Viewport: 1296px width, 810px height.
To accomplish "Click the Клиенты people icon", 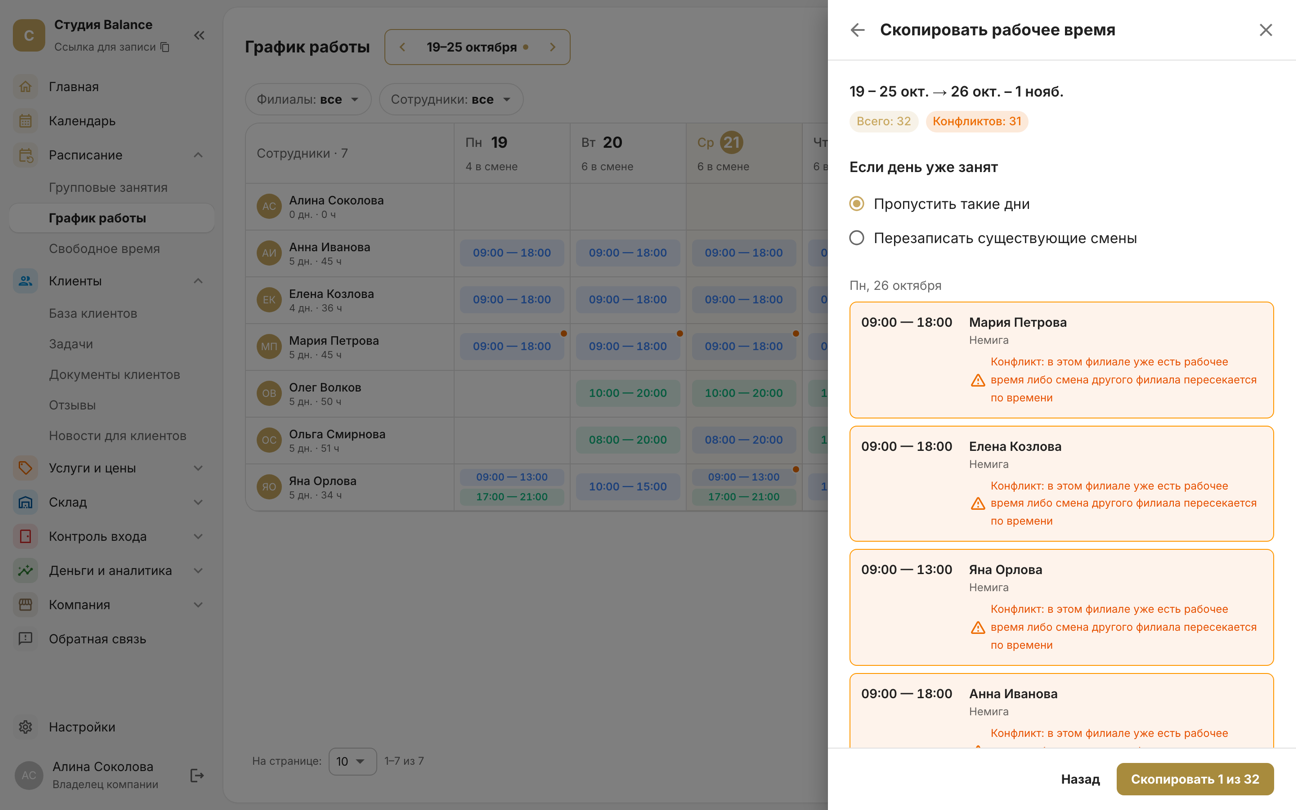I will [x=26, y=281].
